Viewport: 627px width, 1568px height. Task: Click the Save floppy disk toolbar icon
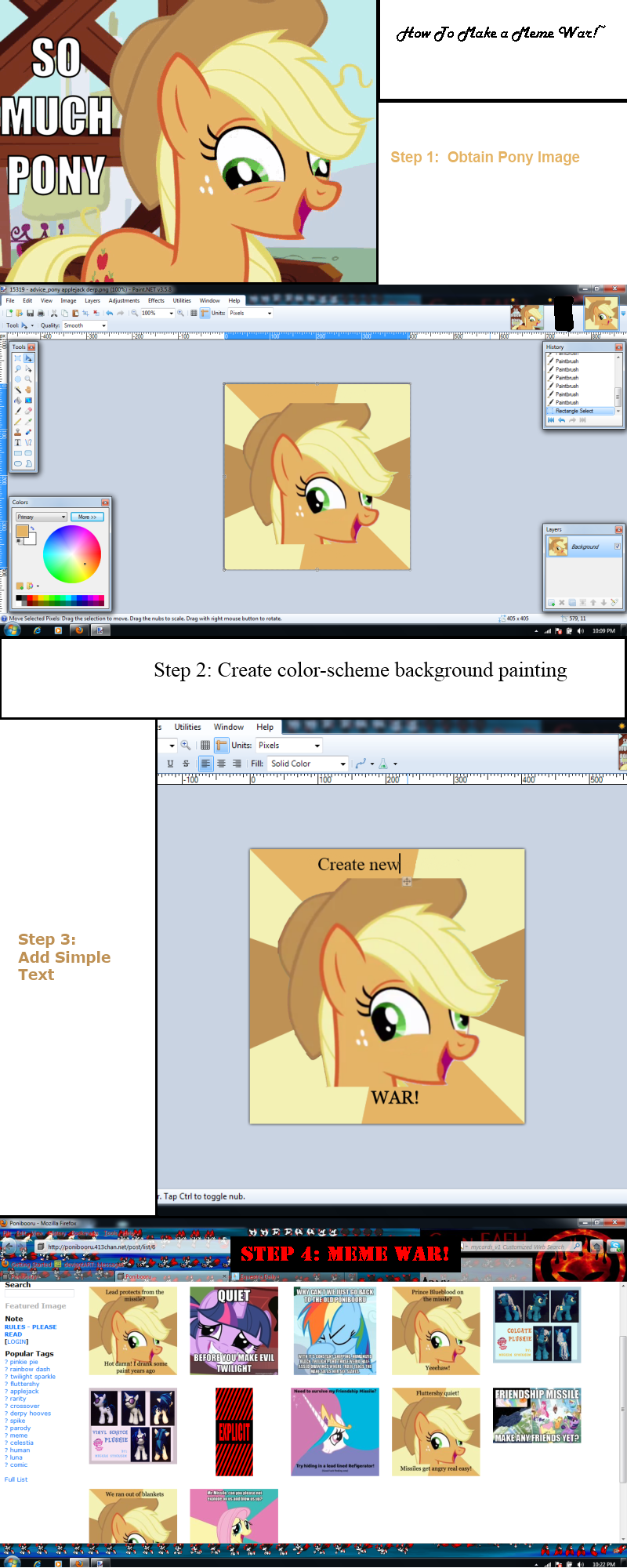(30, 313)
